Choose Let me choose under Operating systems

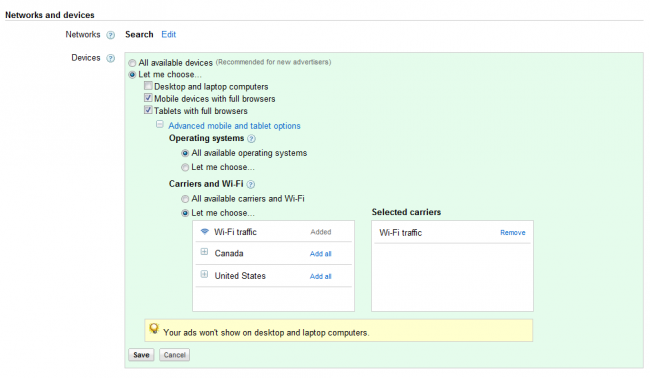[185, 168]
